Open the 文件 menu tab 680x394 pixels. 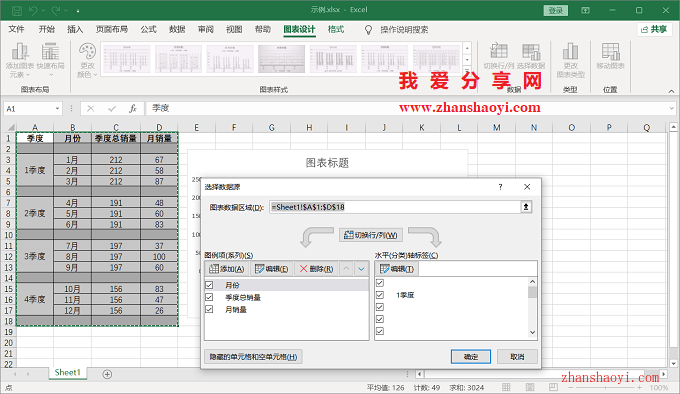point(16,29)
